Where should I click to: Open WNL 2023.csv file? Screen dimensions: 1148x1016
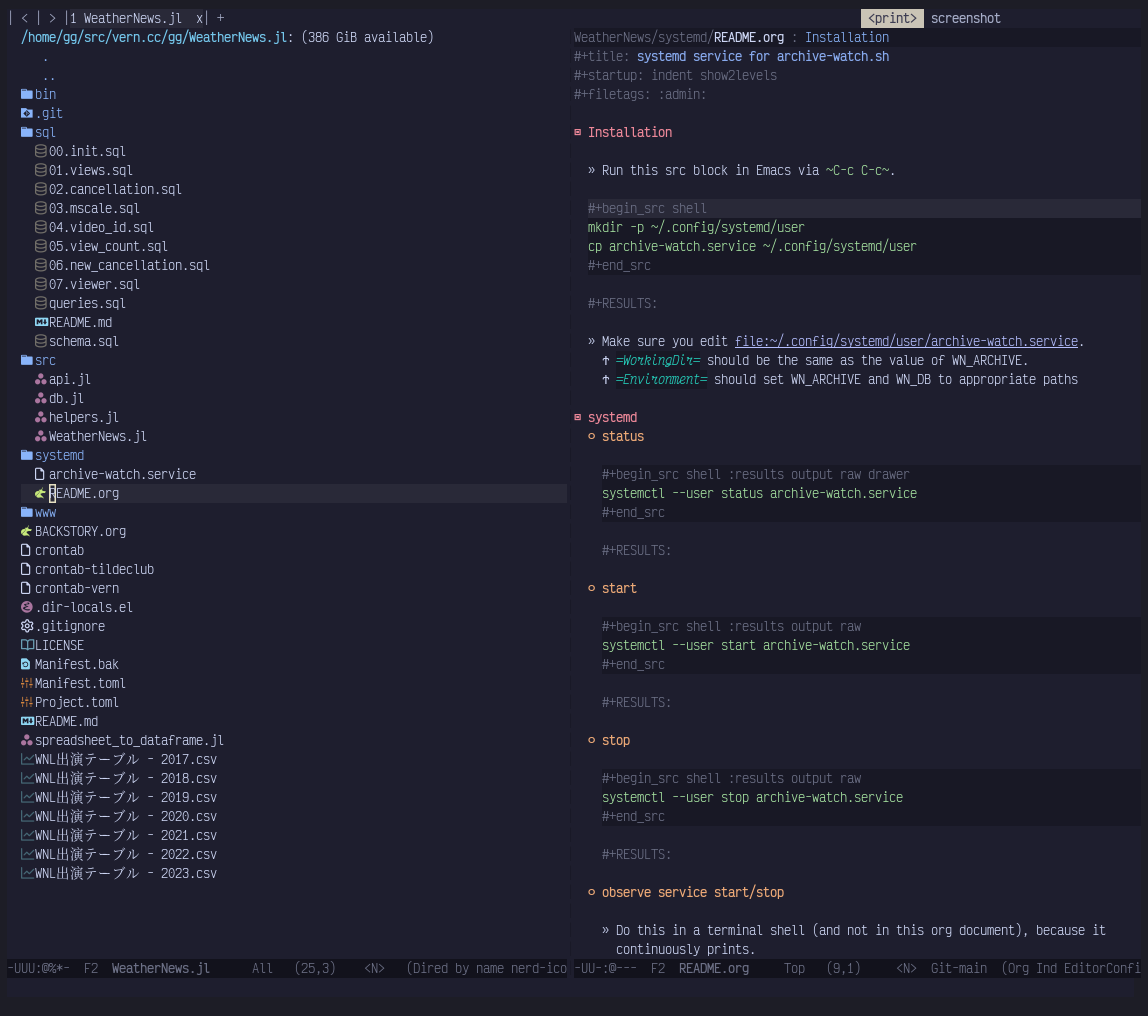[125, 874]
